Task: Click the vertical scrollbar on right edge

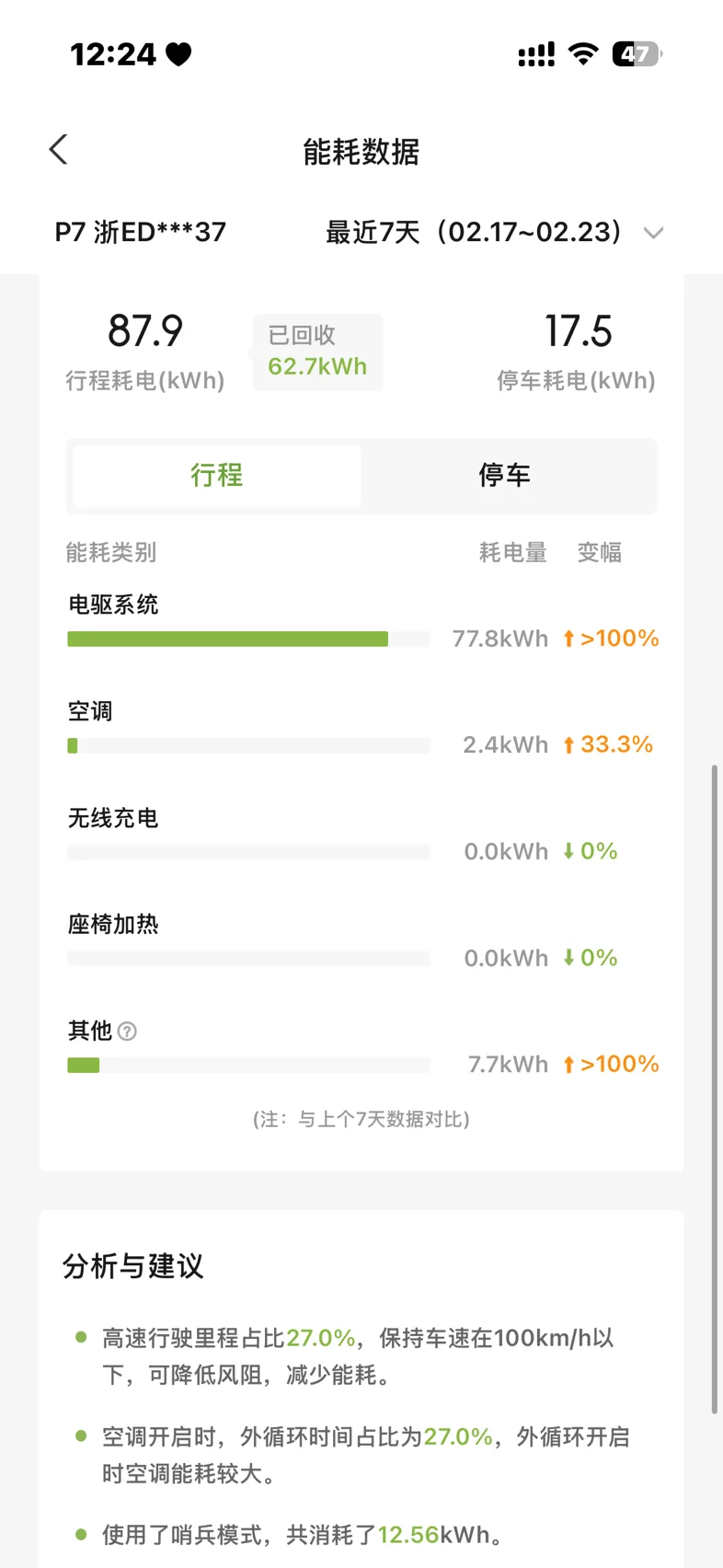Action: 714,1086
